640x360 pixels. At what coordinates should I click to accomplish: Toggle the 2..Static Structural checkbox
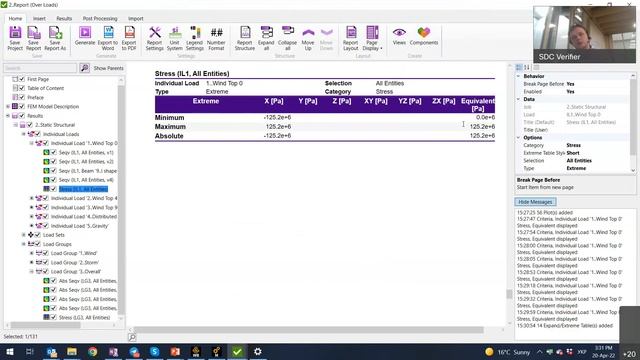(x=30, y=124)
